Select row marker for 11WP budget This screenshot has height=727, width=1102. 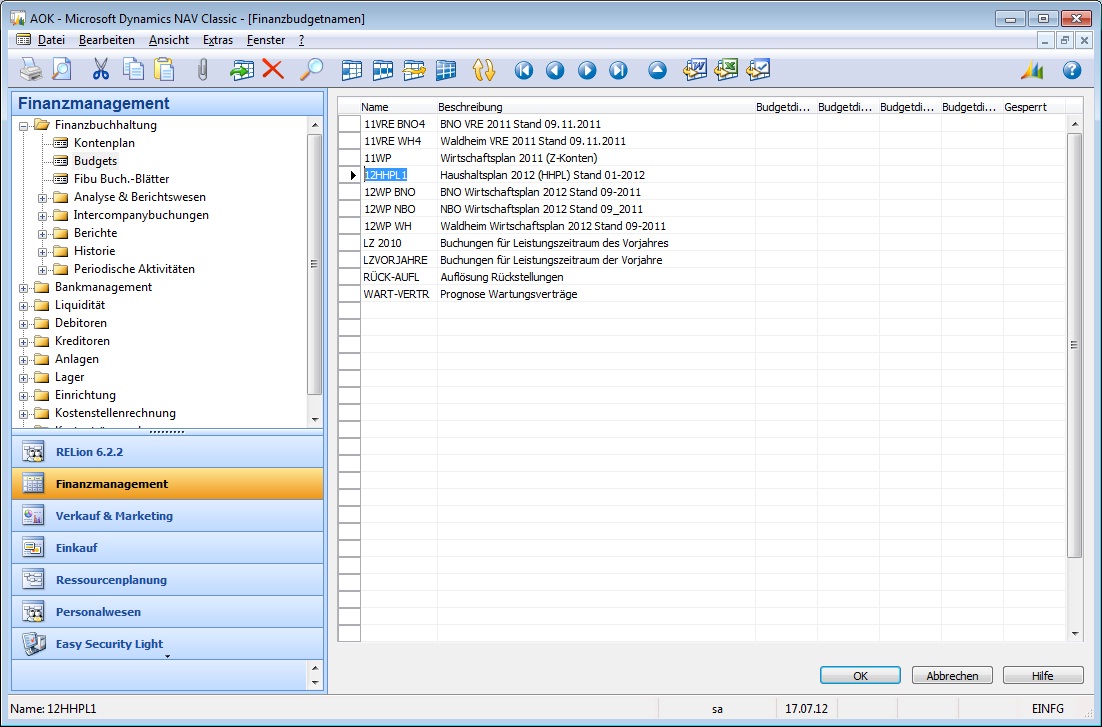(x=349, y=158)
